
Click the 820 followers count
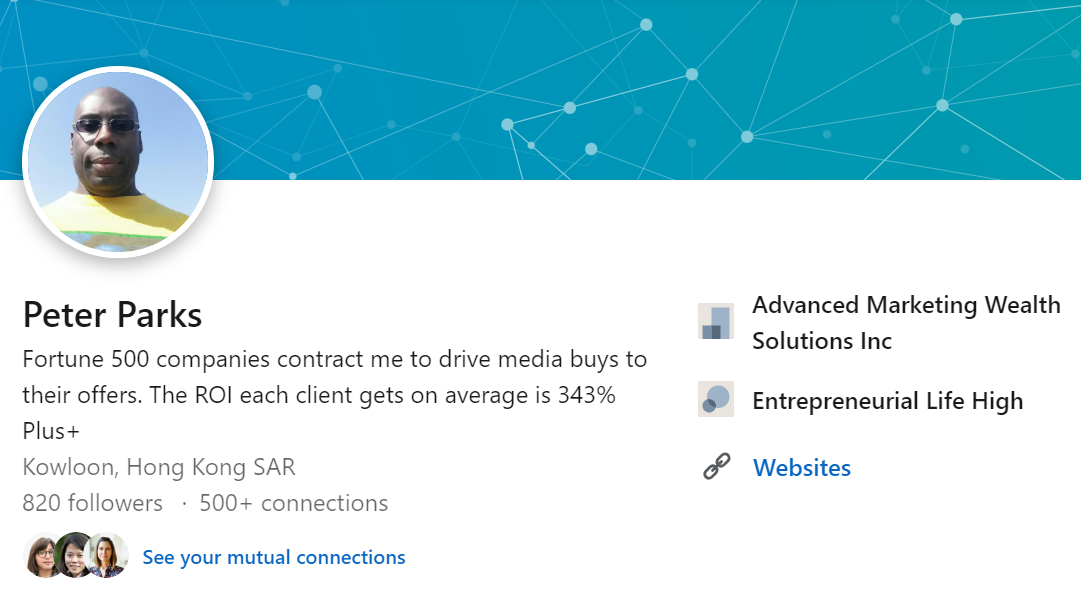click(x=92, y=503)
